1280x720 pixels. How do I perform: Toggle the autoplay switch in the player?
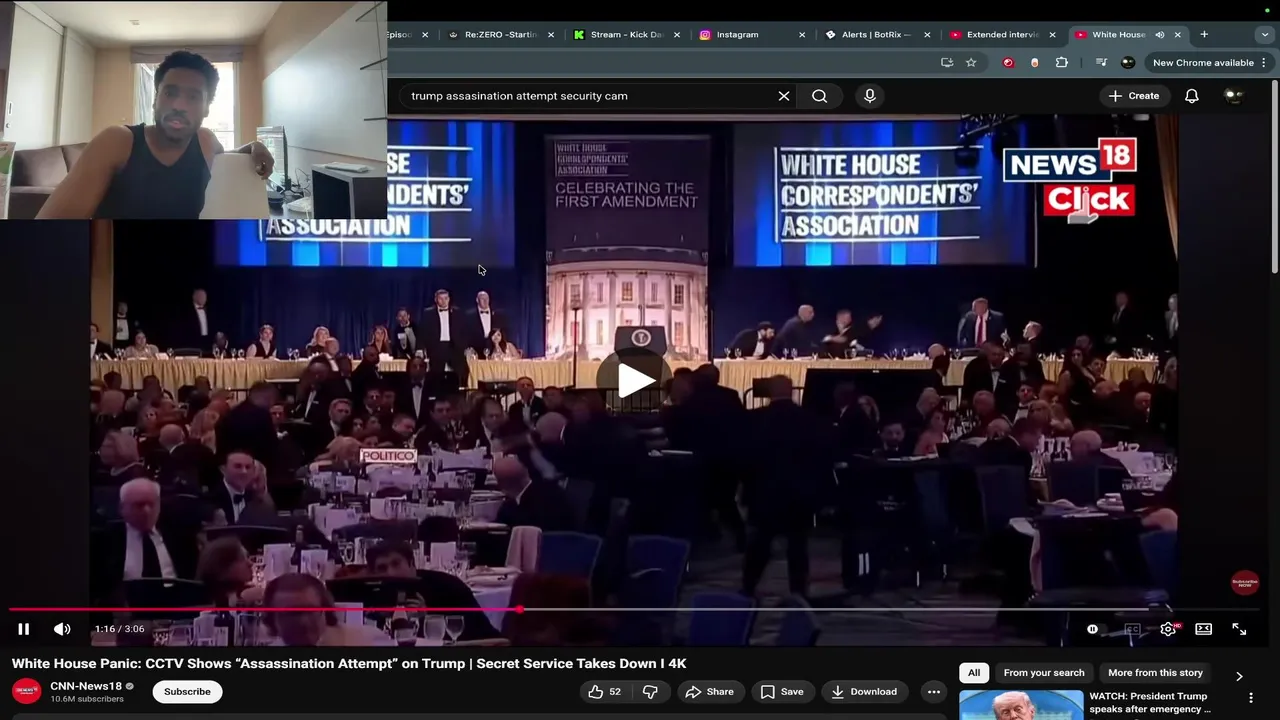pos(1093,629)
